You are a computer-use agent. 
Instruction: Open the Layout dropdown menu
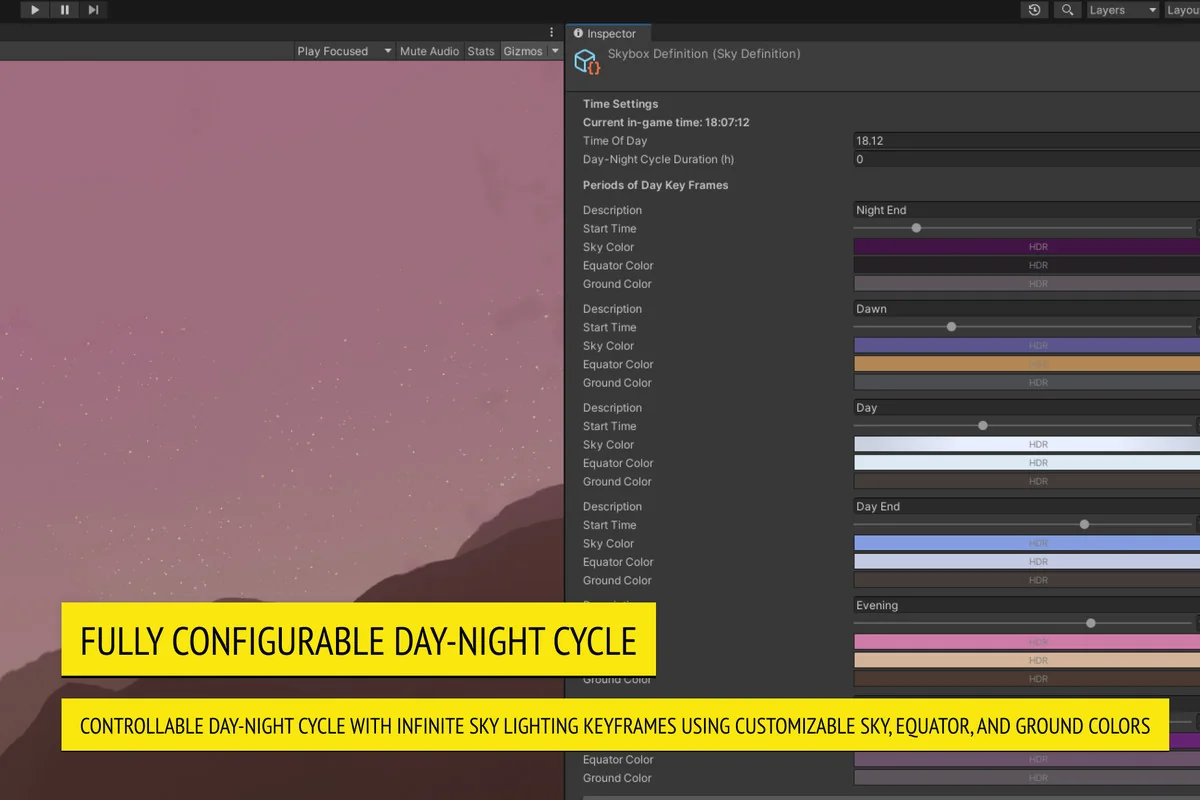click(x=1182, y=10)
